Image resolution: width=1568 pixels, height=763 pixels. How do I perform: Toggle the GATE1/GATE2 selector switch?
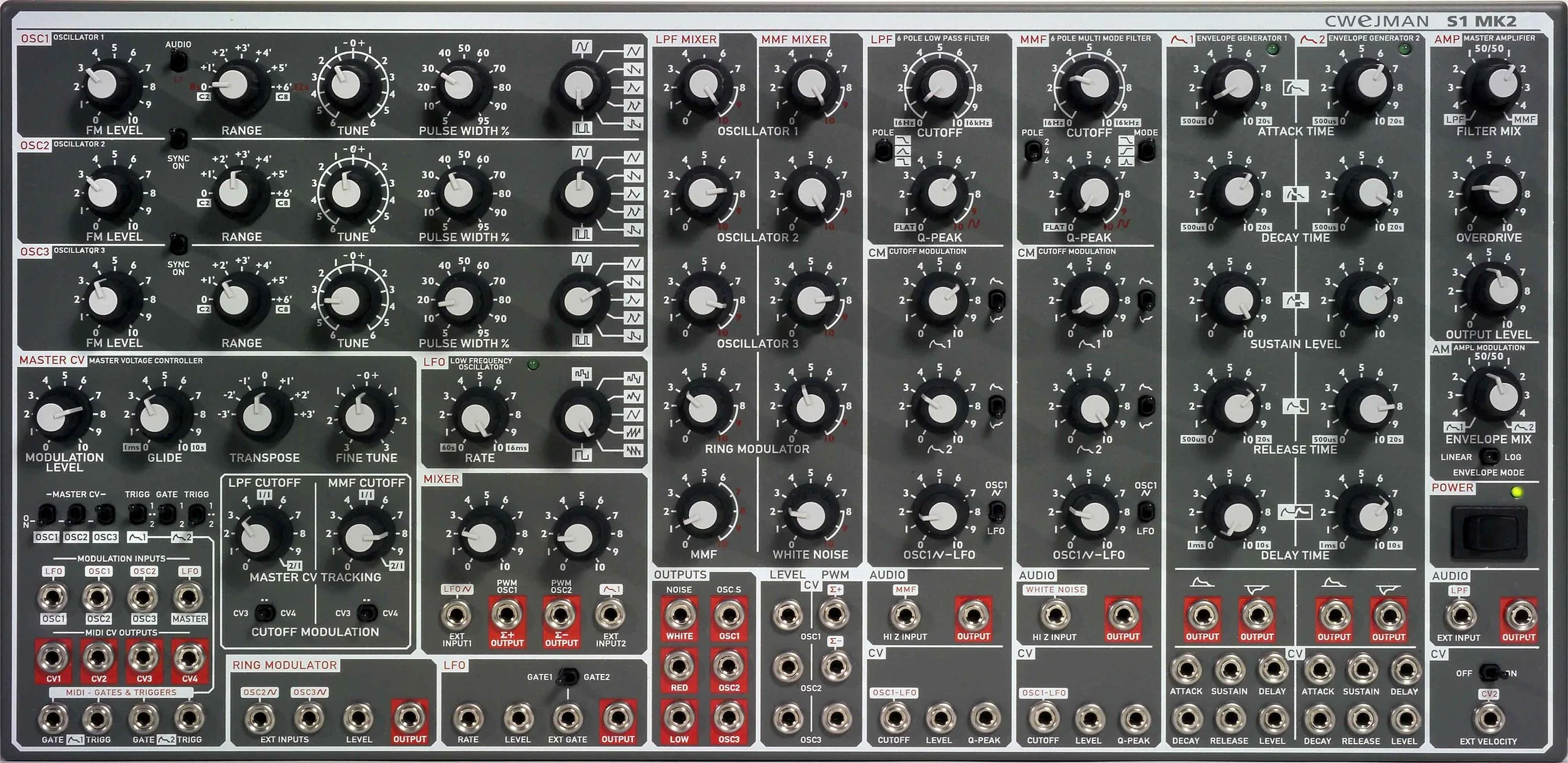coord(568,676)
